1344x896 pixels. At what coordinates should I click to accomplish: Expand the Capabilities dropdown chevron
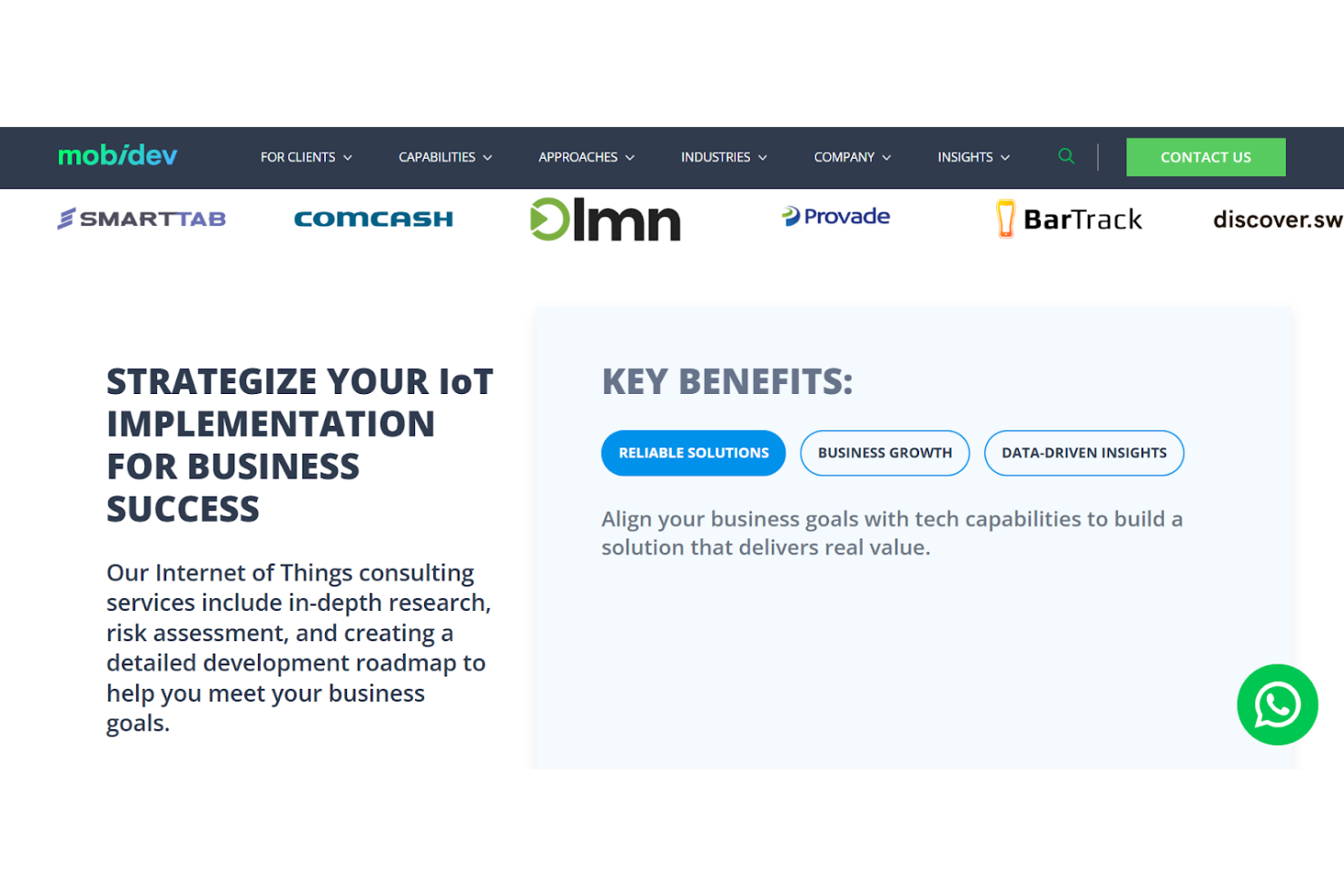[488, 158]
